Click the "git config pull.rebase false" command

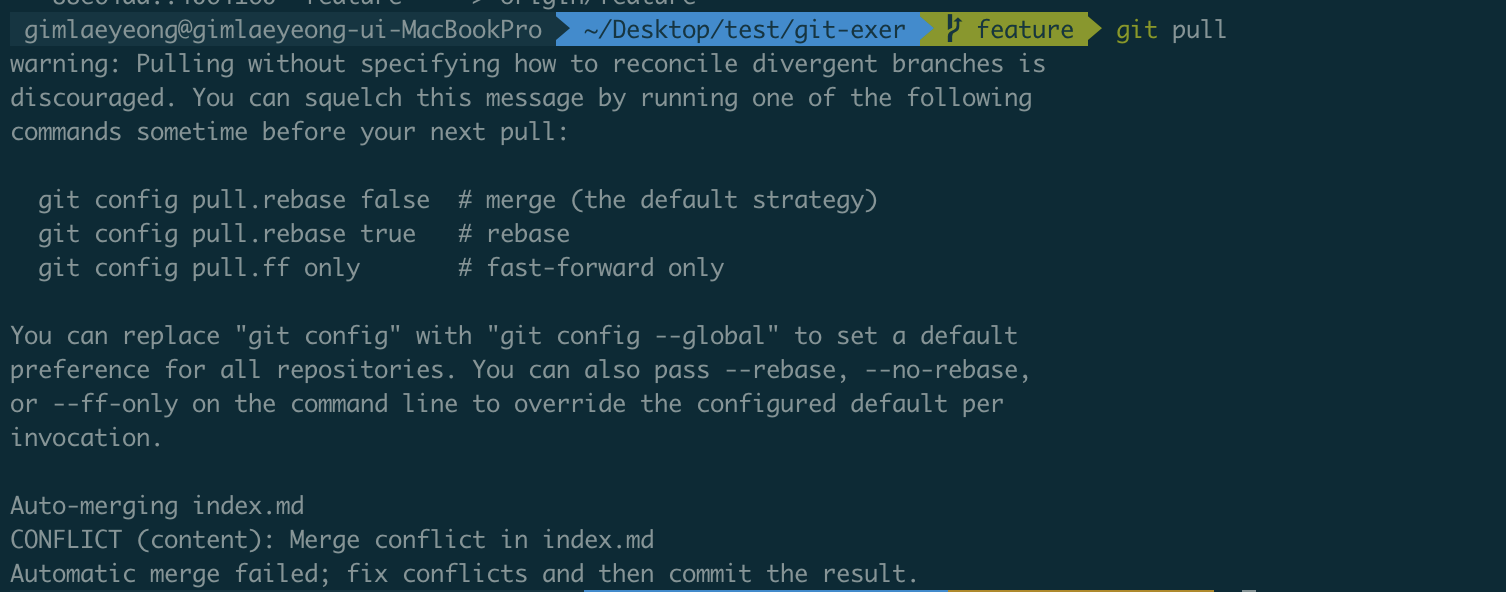point(234,200)
